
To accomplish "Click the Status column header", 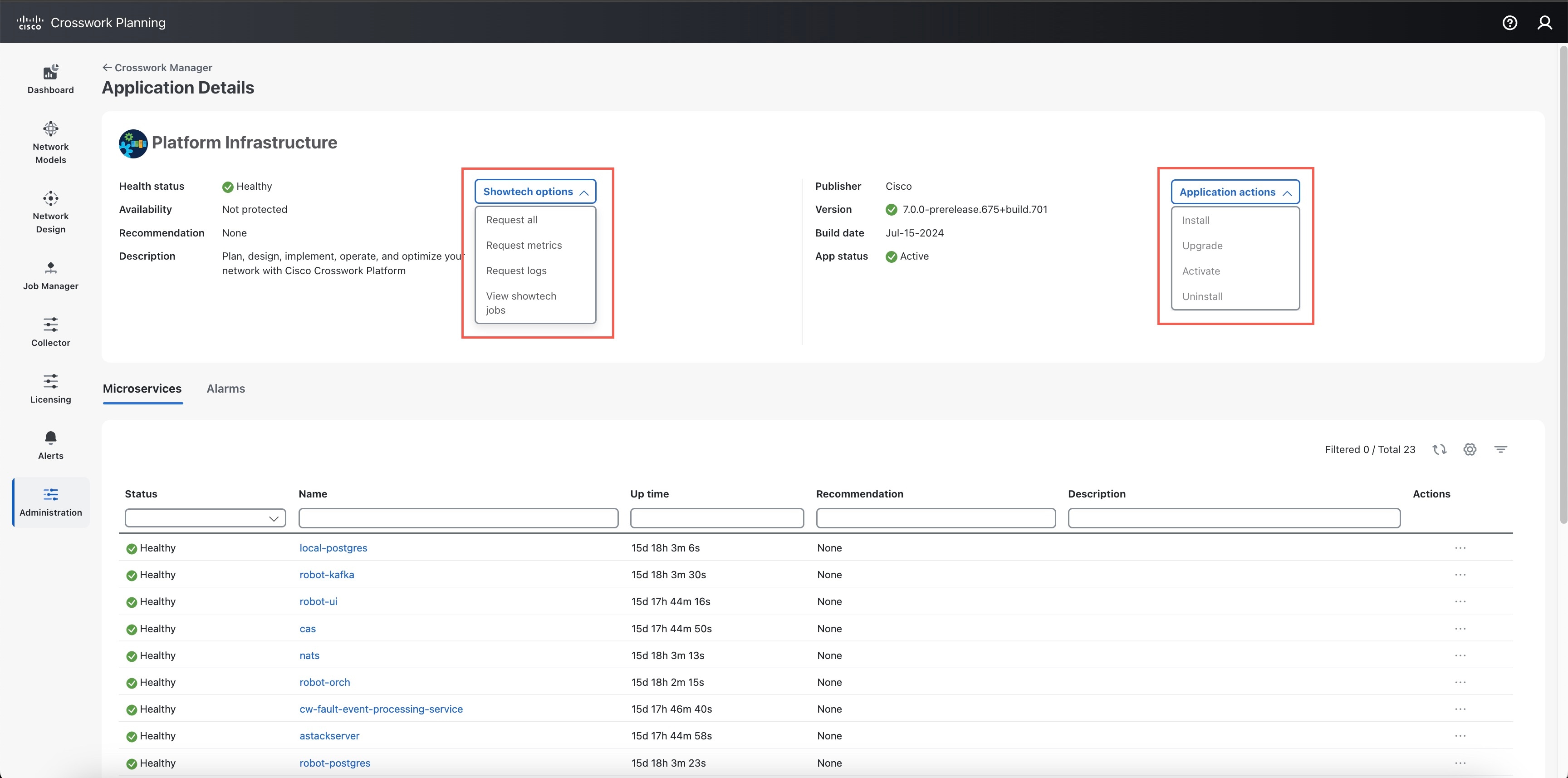I will click(141, 494).
